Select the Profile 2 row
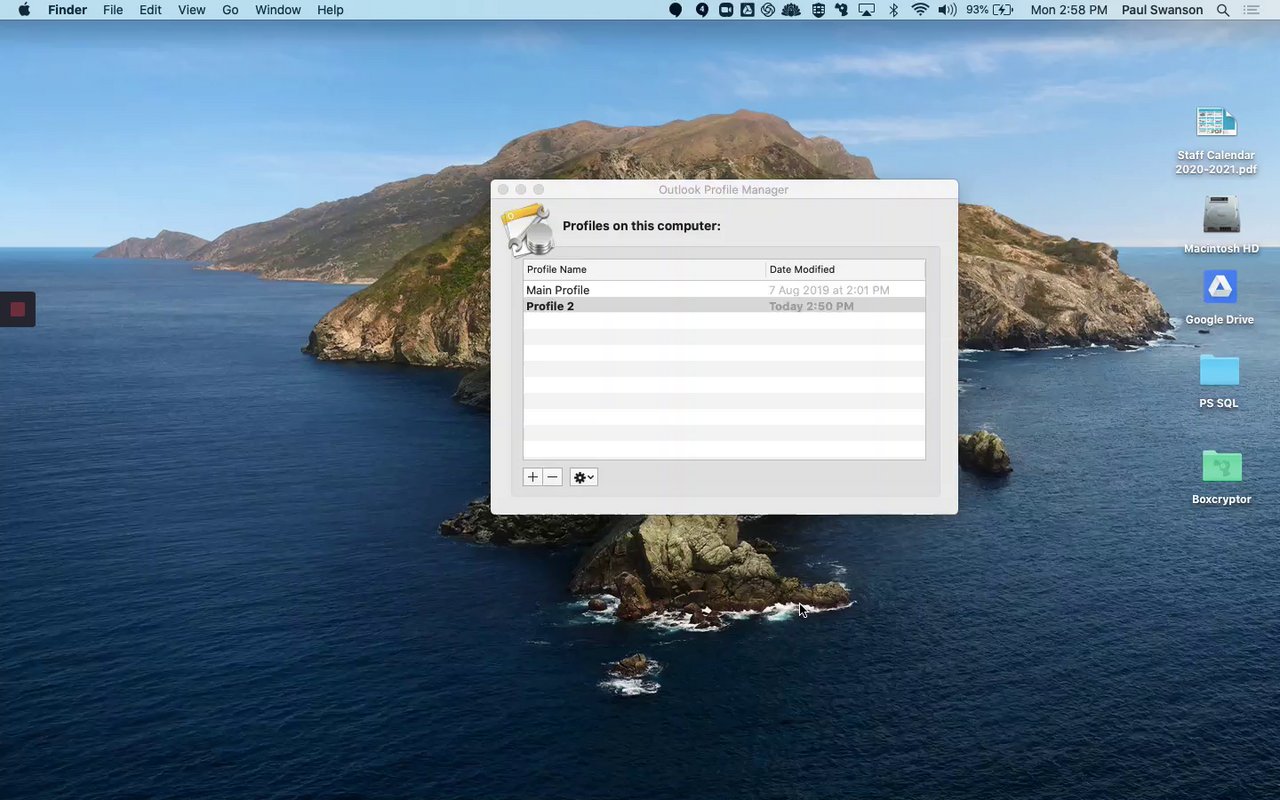This screenshot has width=1280, height=800. pyautogui.click(x=724, y=306)
